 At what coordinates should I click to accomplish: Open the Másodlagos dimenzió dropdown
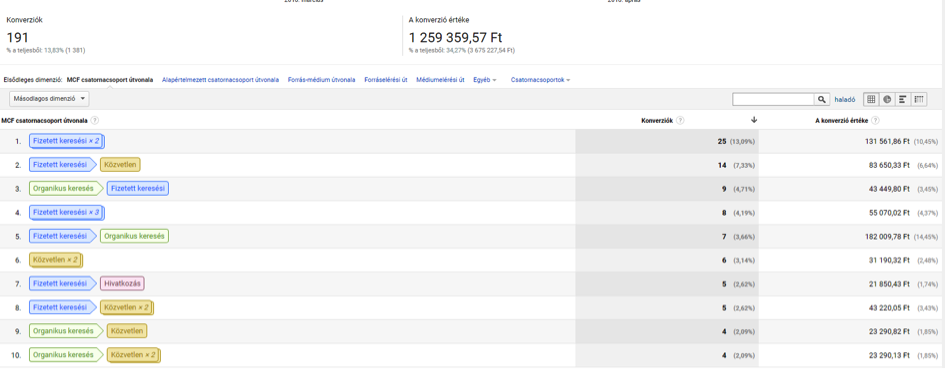(x=49, y=99)
